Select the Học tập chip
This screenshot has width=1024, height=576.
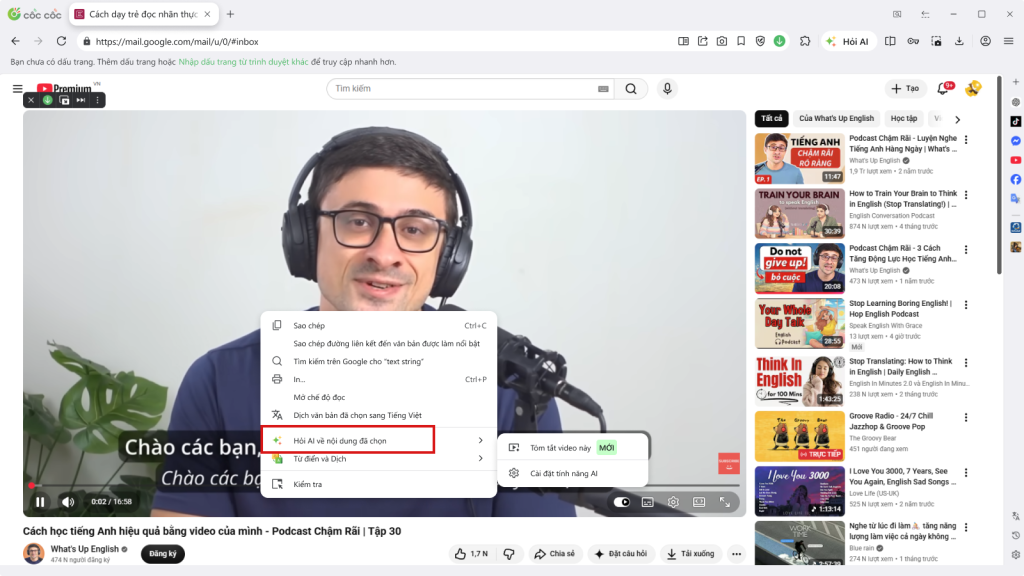point(904,118)
